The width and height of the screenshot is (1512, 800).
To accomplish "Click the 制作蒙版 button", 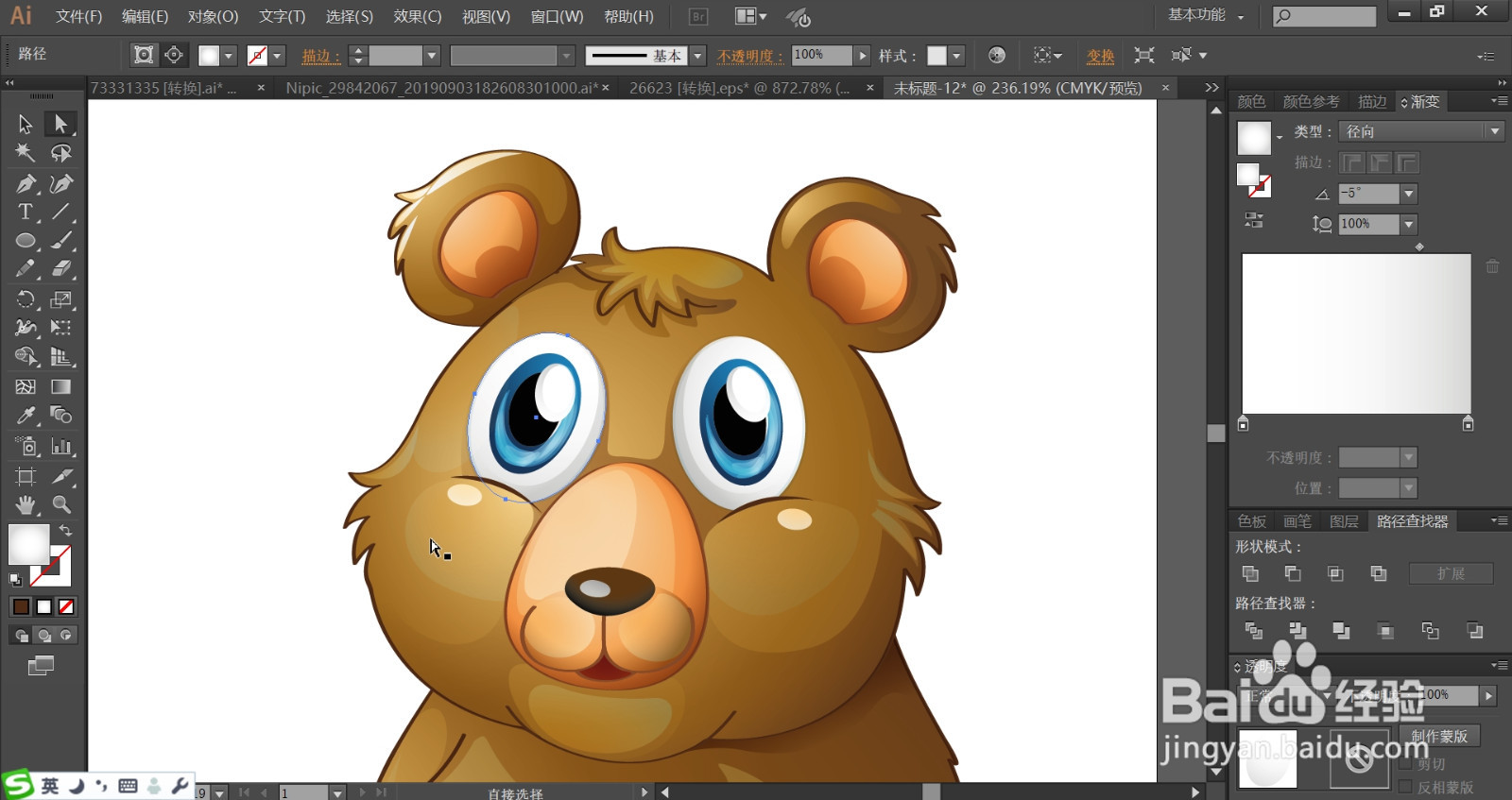I will pos(1439,736).
